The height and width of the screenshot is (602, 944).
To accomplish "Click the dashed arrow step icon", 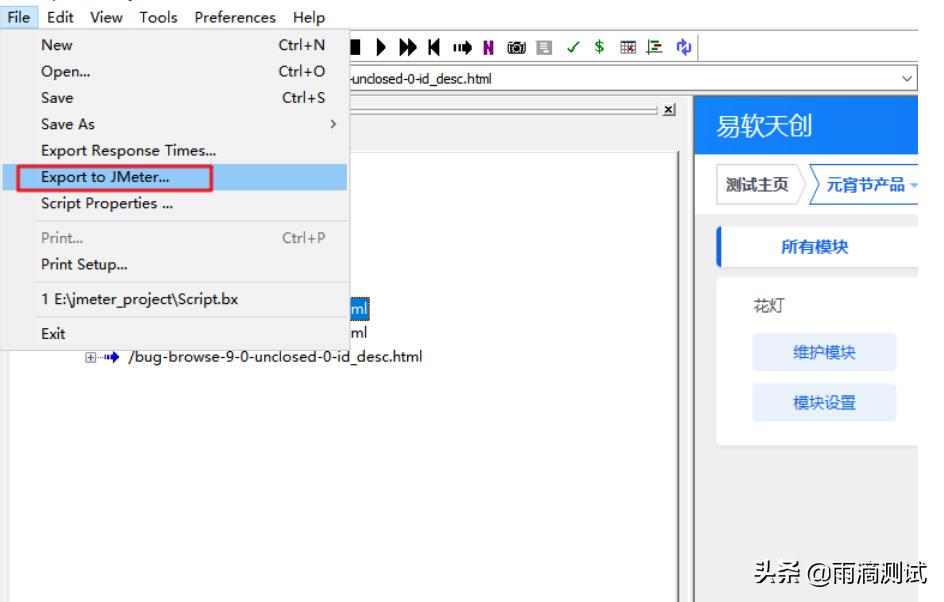I will tap(462, 48).
